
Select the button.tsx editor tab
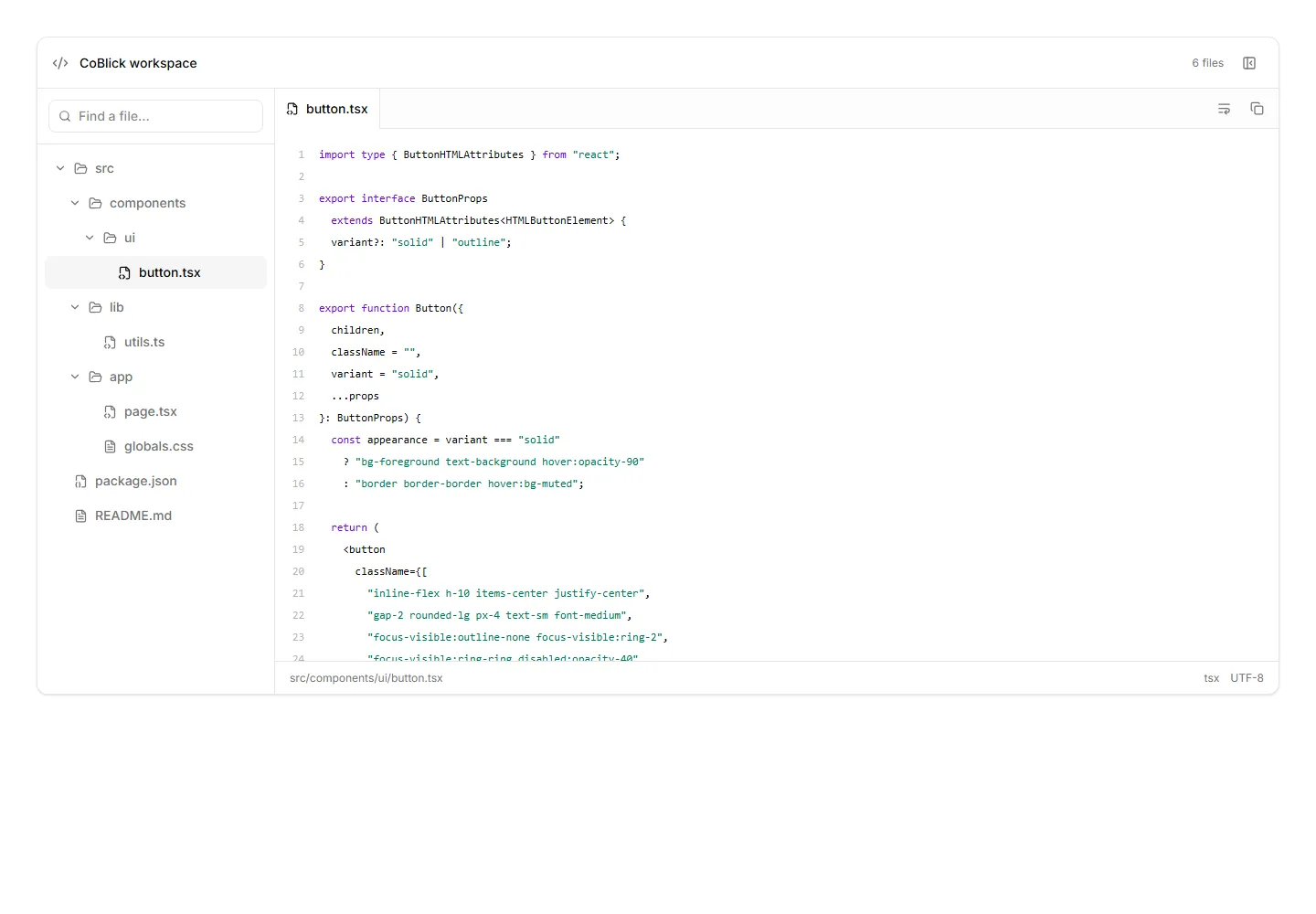(327, 109)
